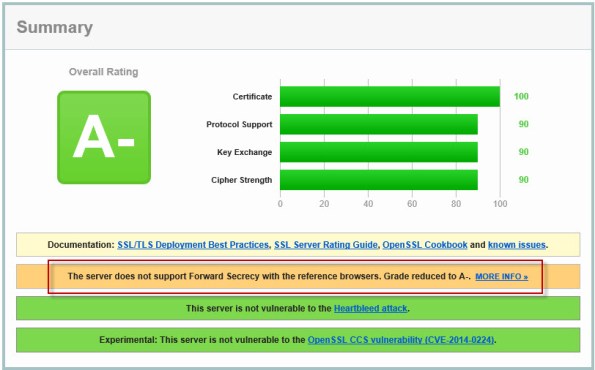Viewport: 595px width, 370px height.
Task: Click the Certificate score value 100
Action: 521,96
